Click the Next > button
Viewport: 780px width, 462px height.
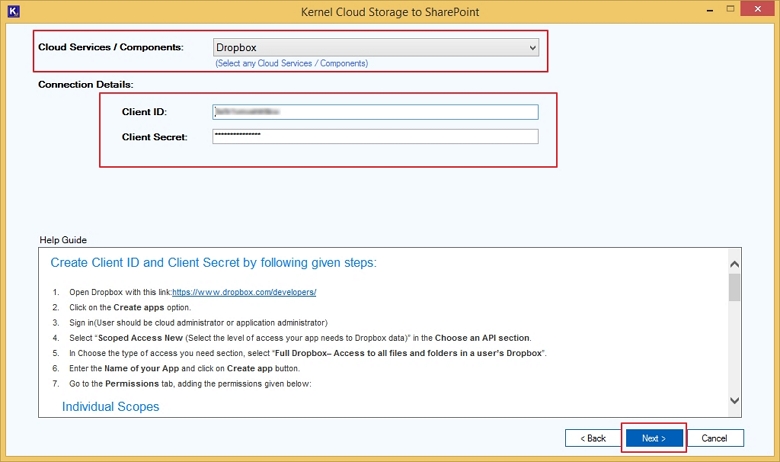coord(654,438)
